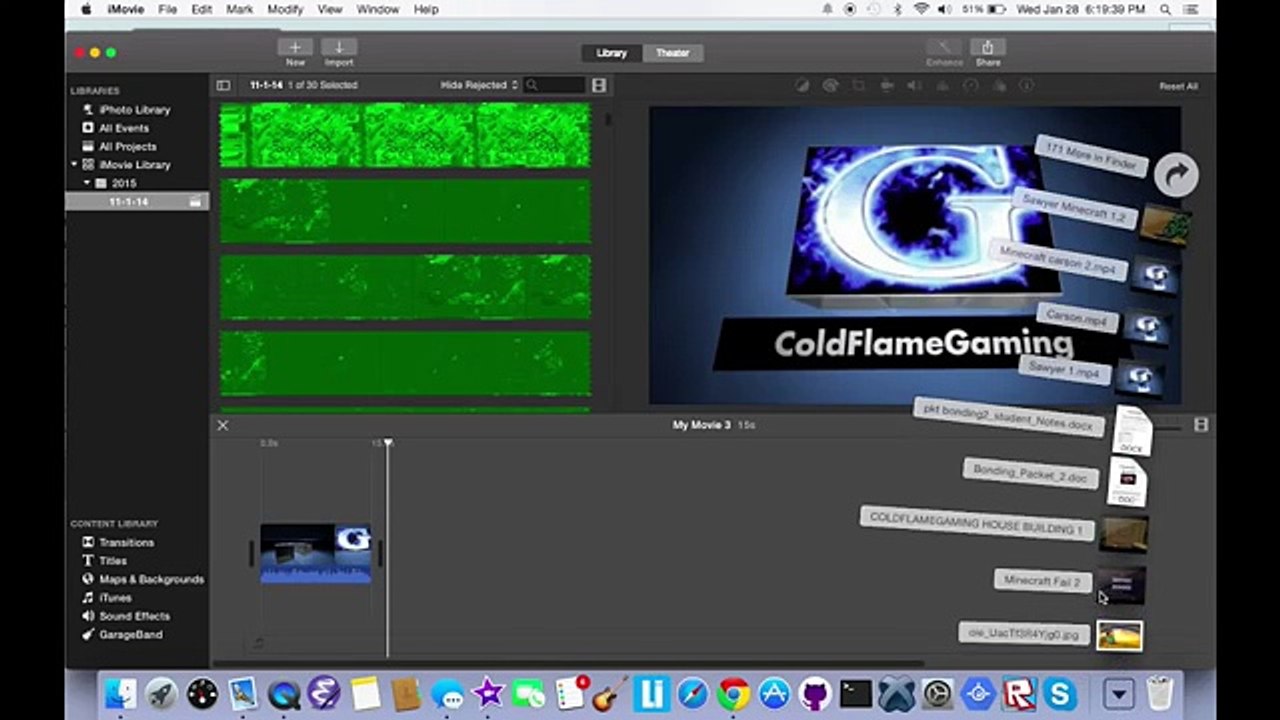Click the New project plus button
Viewport: 1280px width, 720px height.
(x=295, y=47)
